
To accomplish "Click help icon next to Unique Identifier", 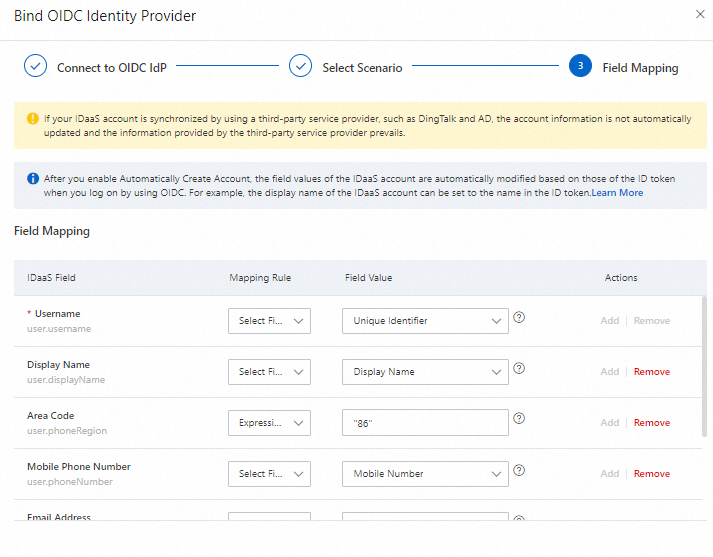I will 519,318.
